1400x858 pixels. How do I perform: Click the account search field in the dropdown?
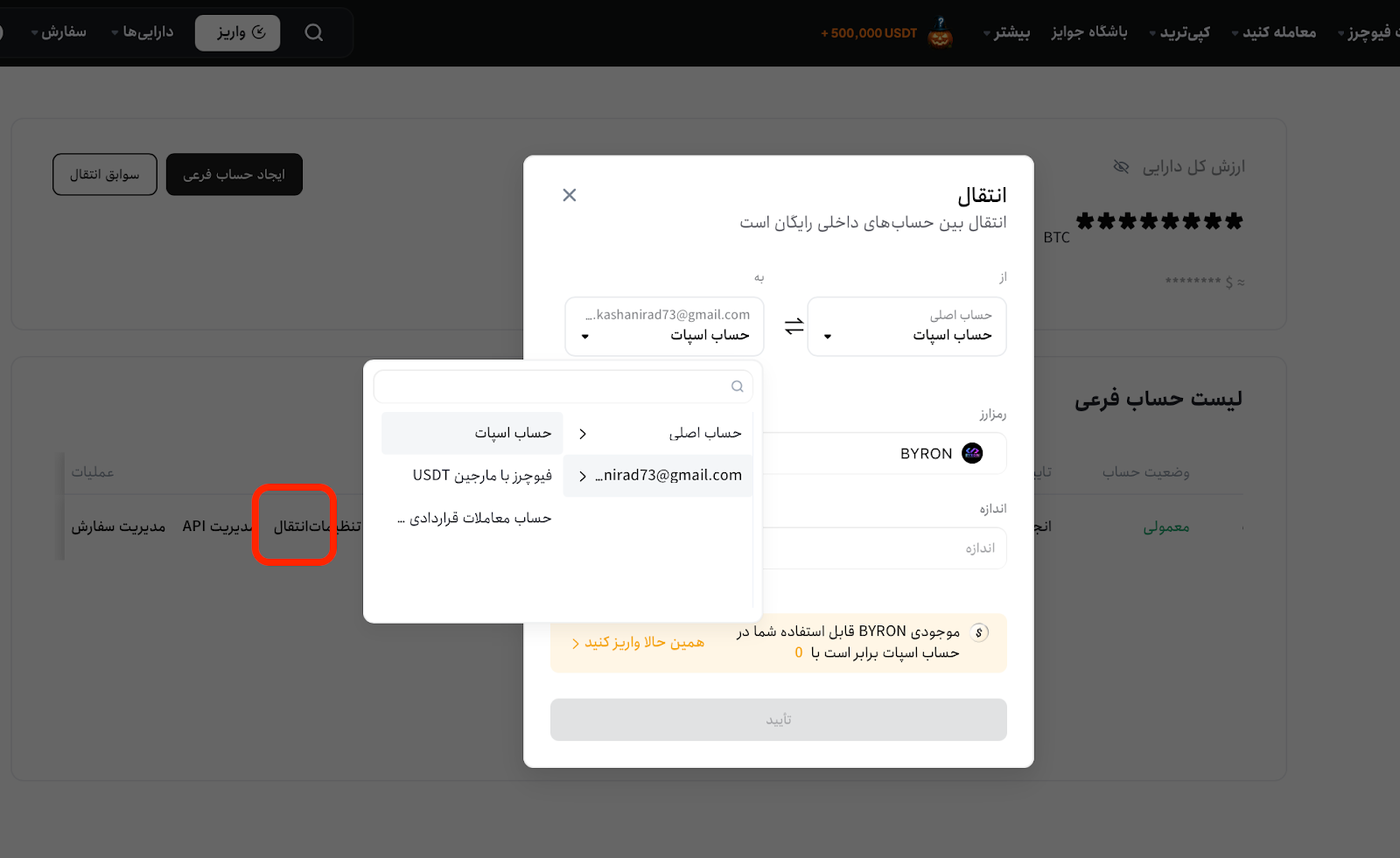(x=563, y=387)
